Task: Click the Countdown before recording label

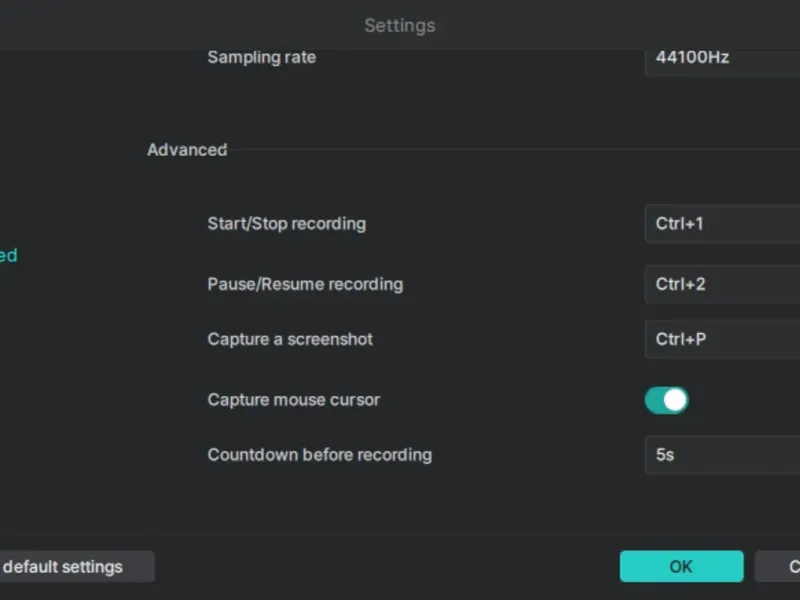Action: click(319, 455)
